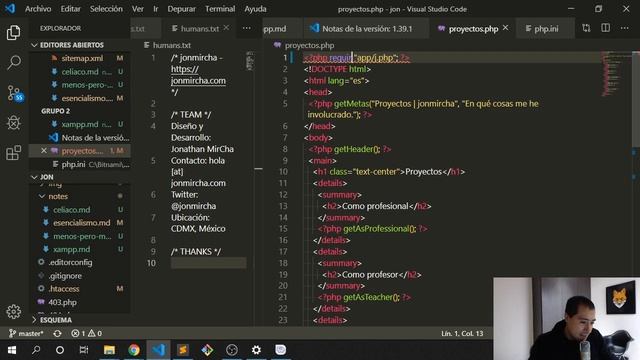Screen dimensions: 640x360
Task: Collapse the JON folder section
Action: point(42,177)
